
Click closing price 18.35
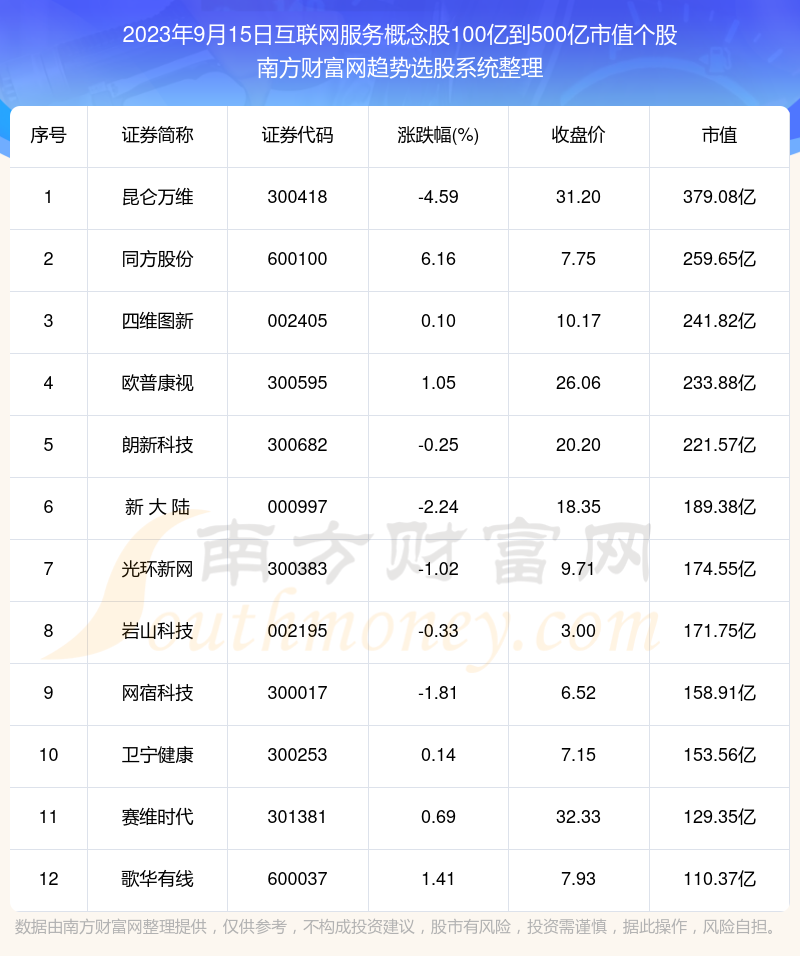pos(578,507)
